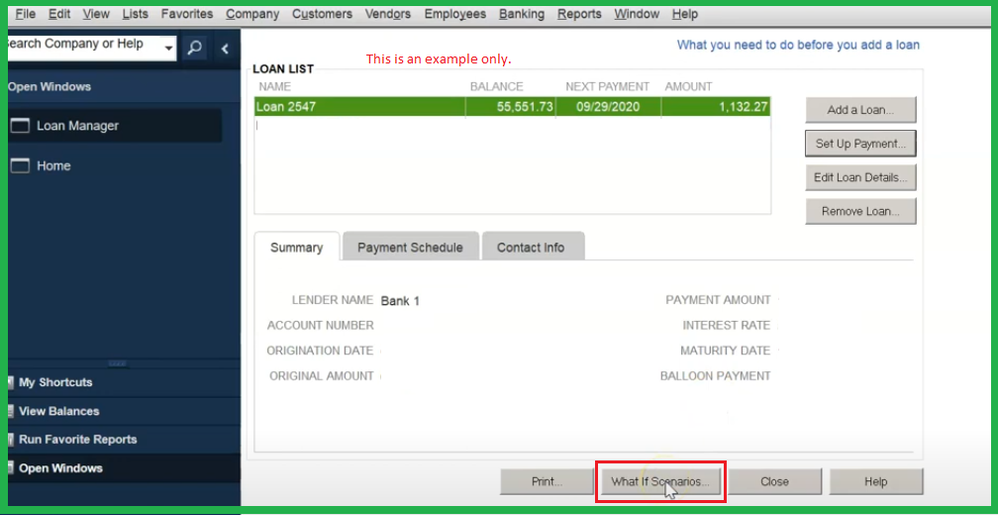
Task: Click the balance value 55,551.73
Action: (524, 107)
